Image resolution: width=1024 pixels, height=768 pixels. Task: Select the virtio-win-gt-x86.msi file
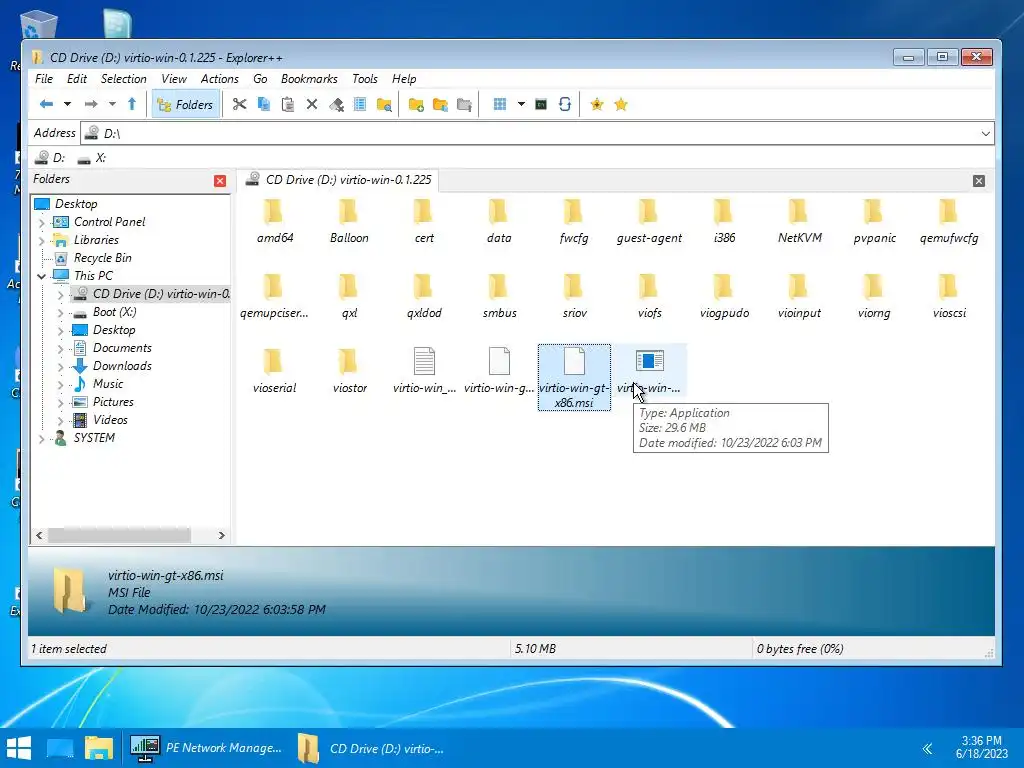tap(574, 377)
